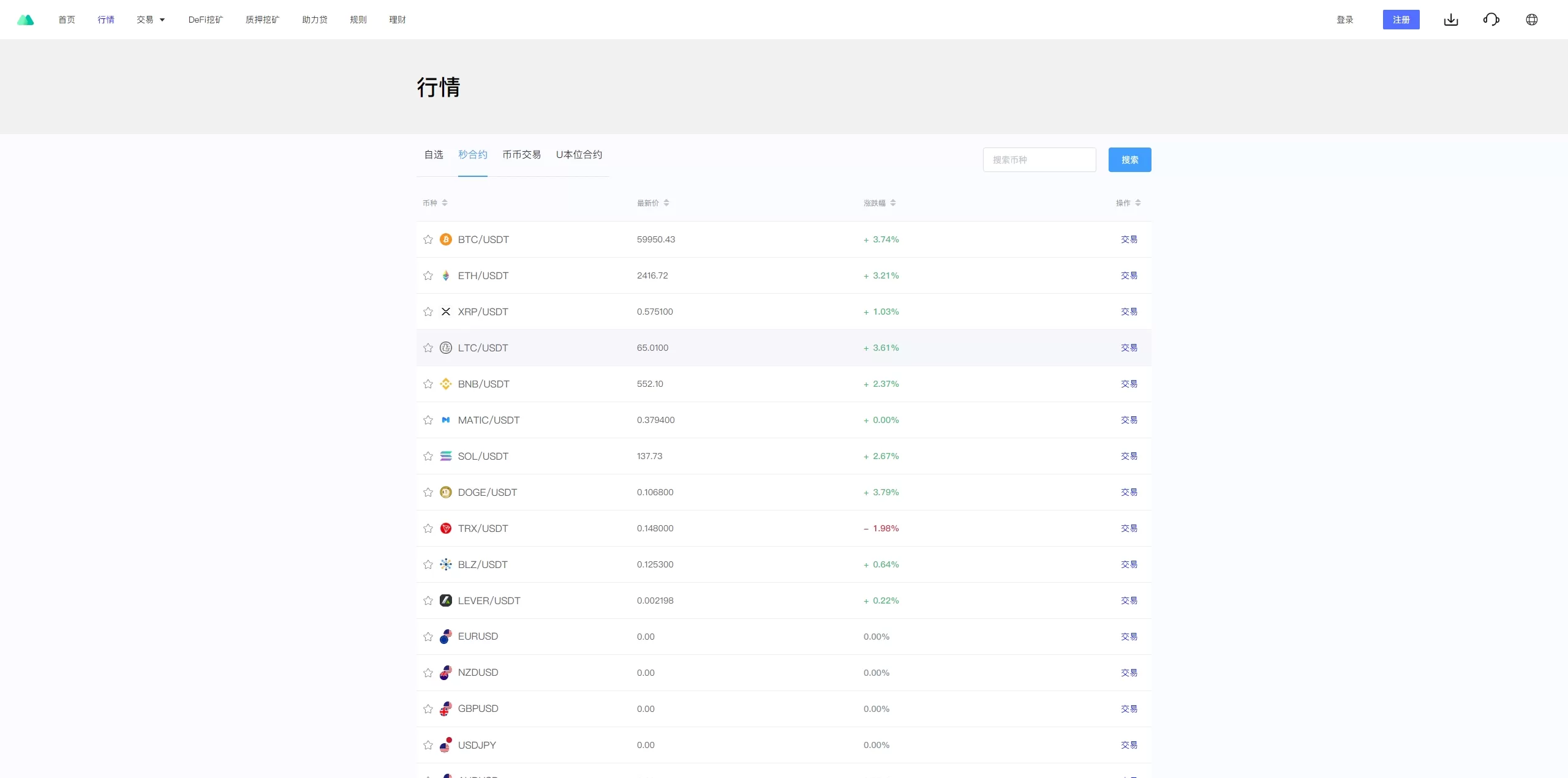Click the download app icon
The image size is (1568, 778).
pos(1451,20)
